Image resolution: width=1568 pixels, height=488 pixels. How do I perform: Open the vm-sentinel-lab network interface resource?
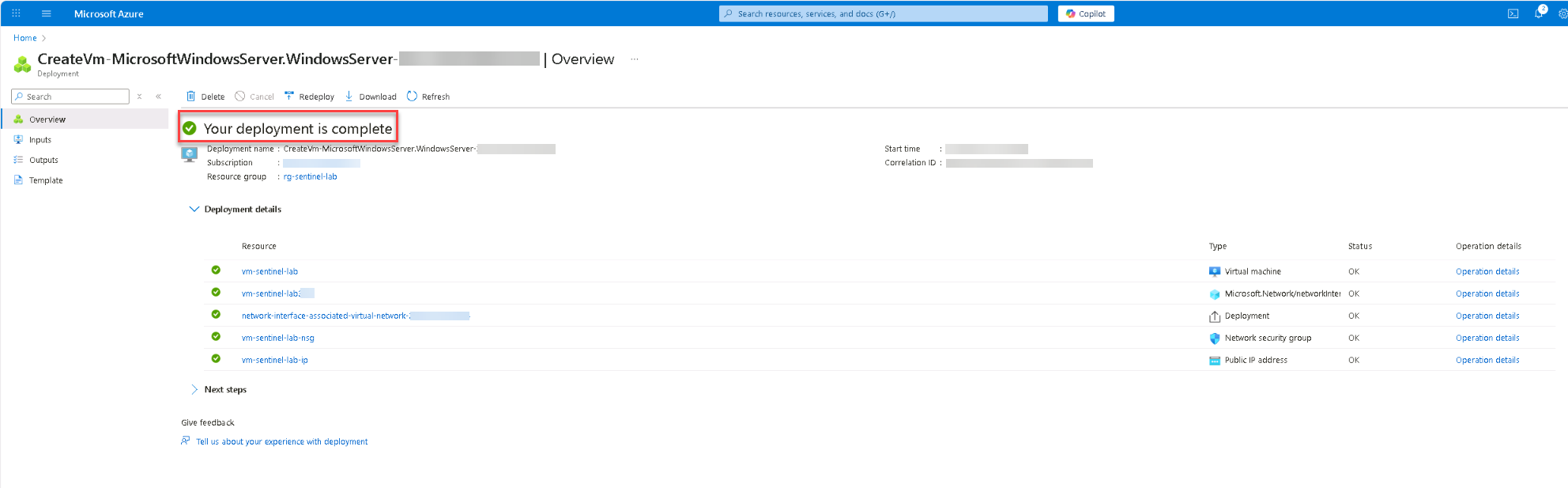(x=277, y=294)
